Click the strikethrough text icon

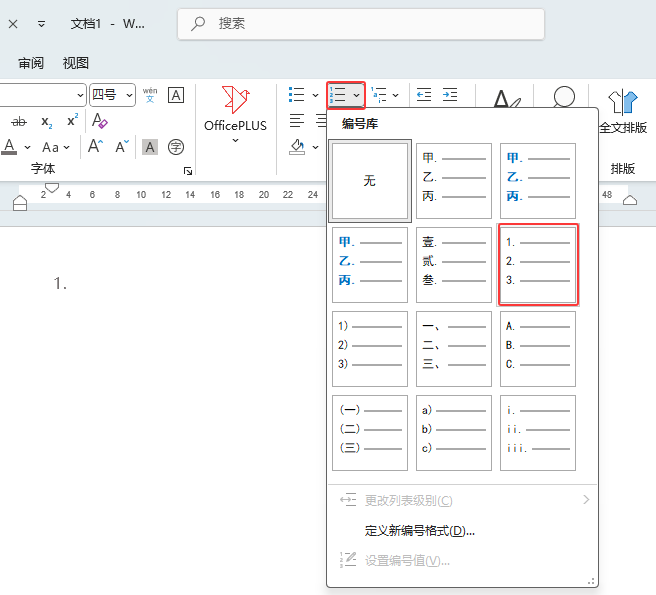(x=18, y=122)
